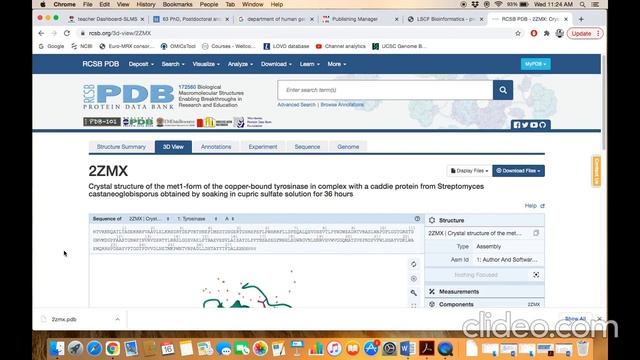Open the MyPDB dropdown
The width and height of the screenshot is (640, 360).
[x=535, y=64]
